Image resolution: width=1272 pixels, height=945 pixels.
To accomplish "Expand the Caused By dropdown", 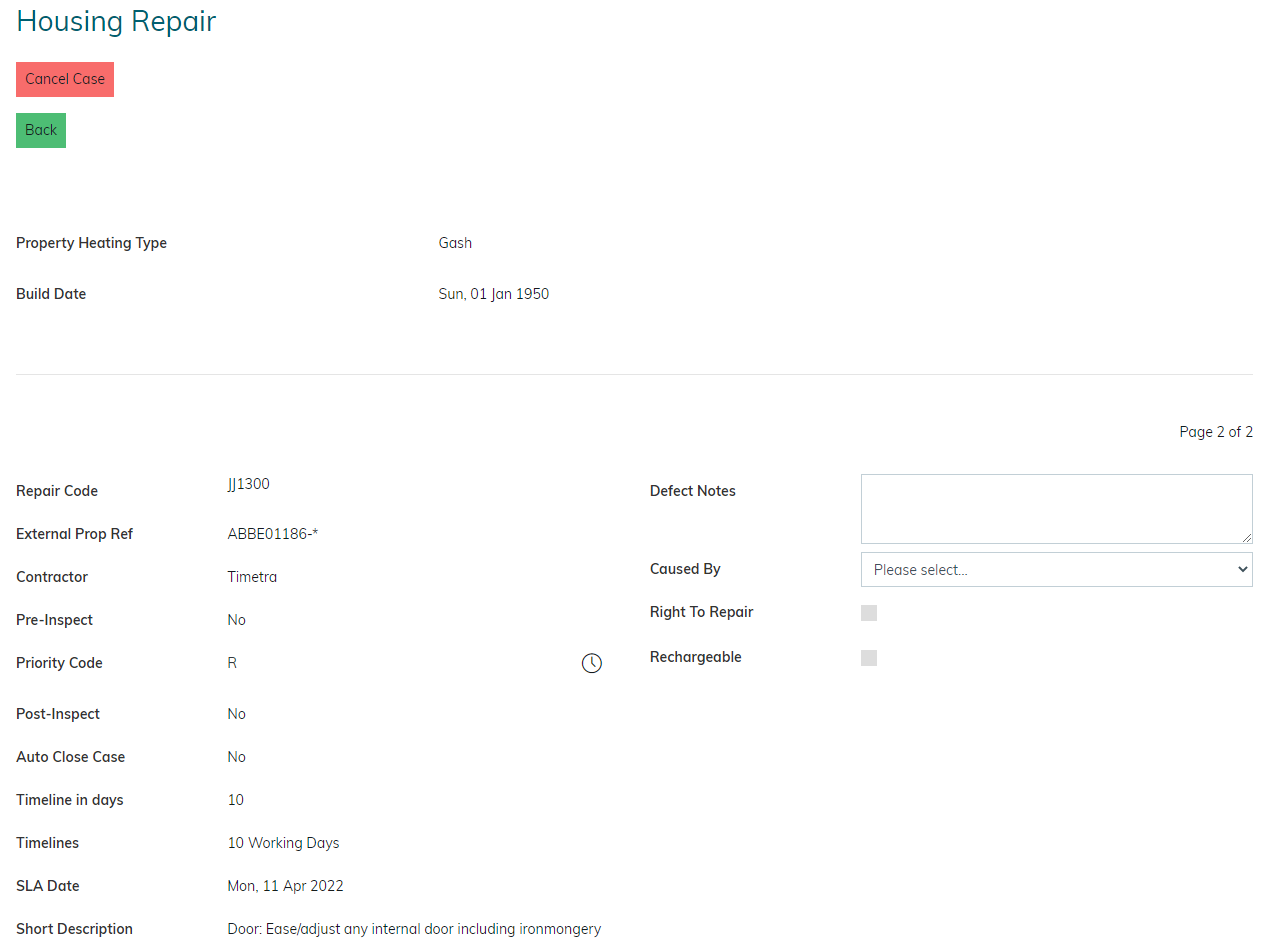I will [1056, 569].
